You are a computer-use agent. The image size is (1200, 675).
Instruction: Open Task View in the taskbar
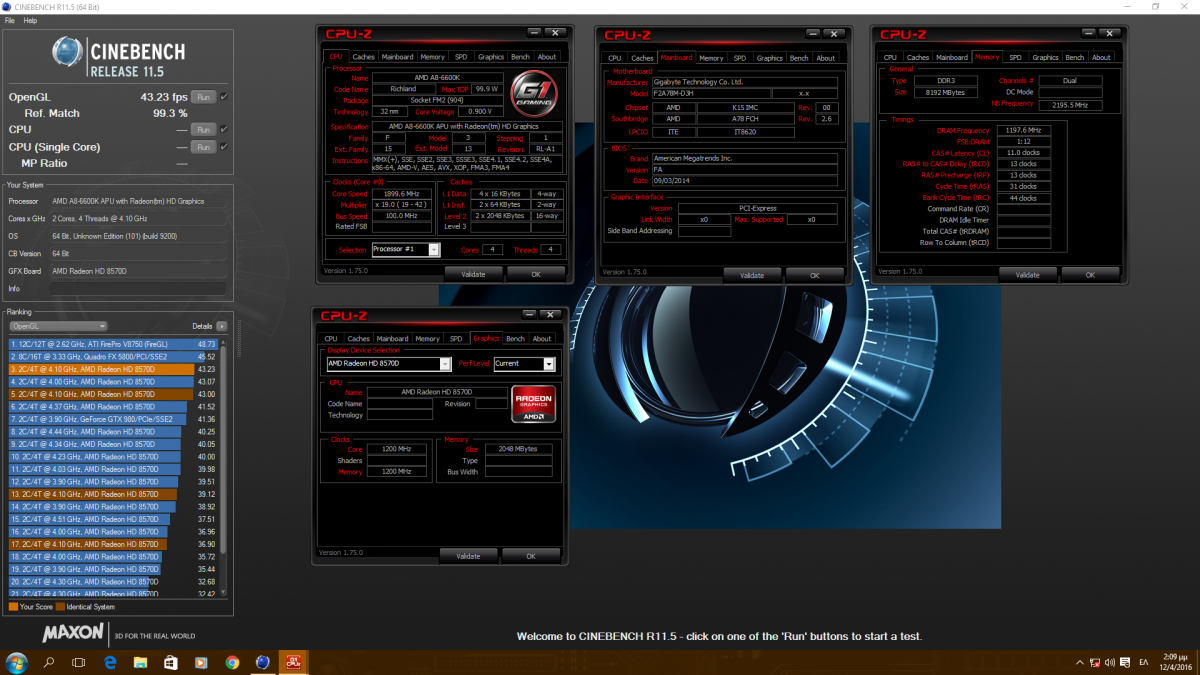click(x=79, y=662)
